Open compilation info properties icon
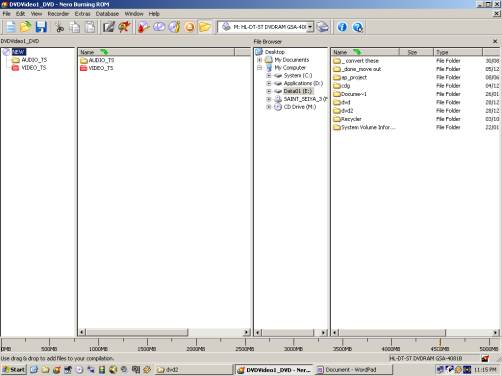 tap(109, 27)
